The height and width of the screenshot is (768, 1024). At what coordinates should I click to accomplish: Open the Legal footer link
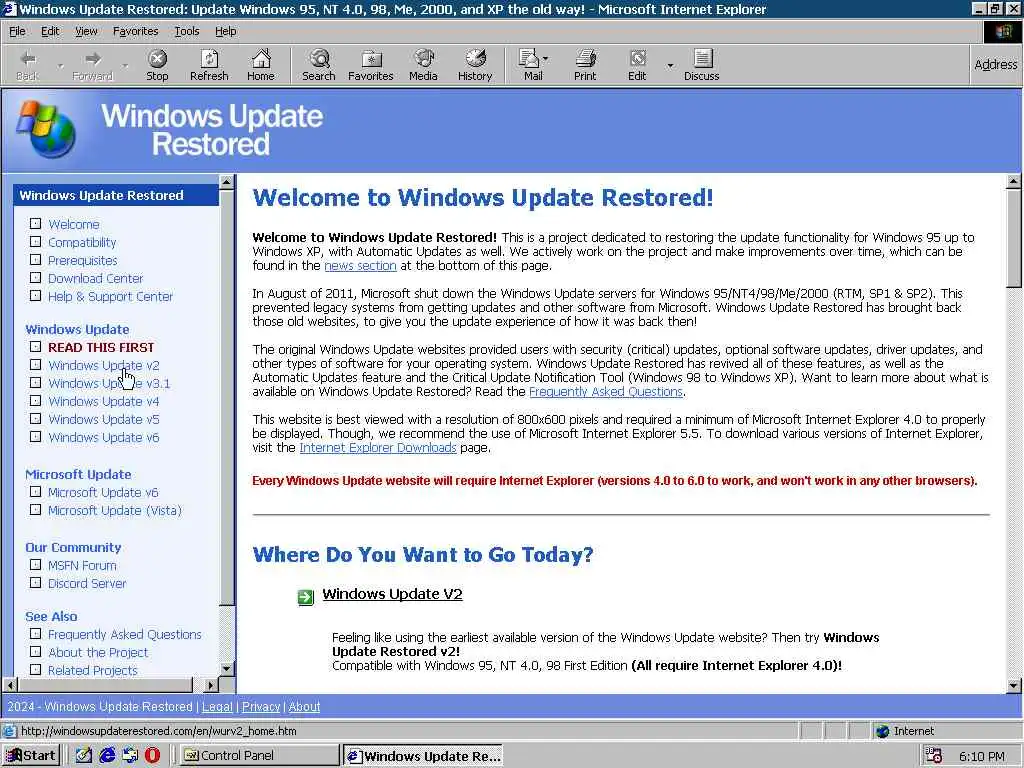point(217,707)
